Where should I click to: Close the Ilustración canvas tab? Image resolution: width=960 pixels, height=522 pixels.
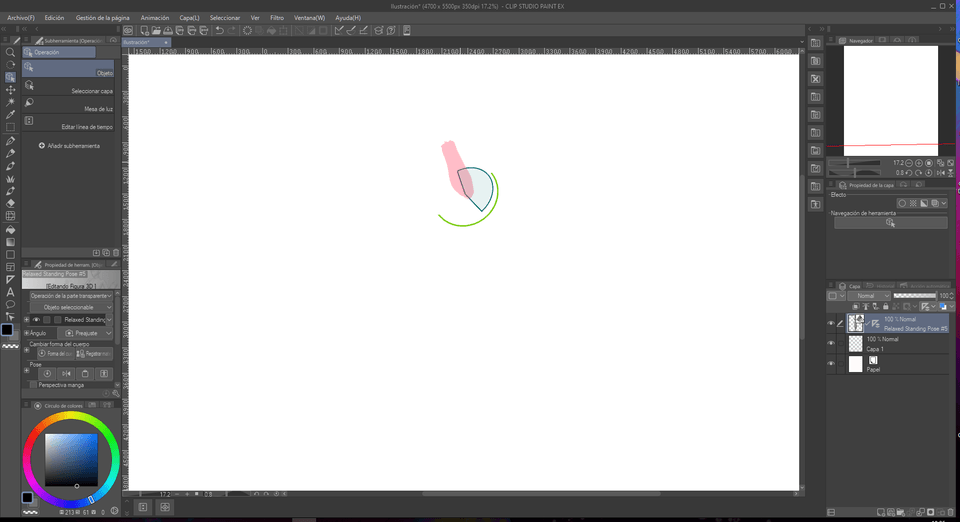click(x=165, y=42)
